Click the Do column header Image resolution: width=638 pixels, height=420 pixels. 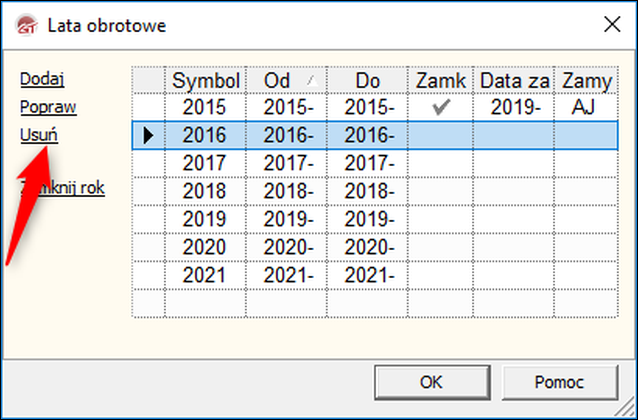[367, 79]
